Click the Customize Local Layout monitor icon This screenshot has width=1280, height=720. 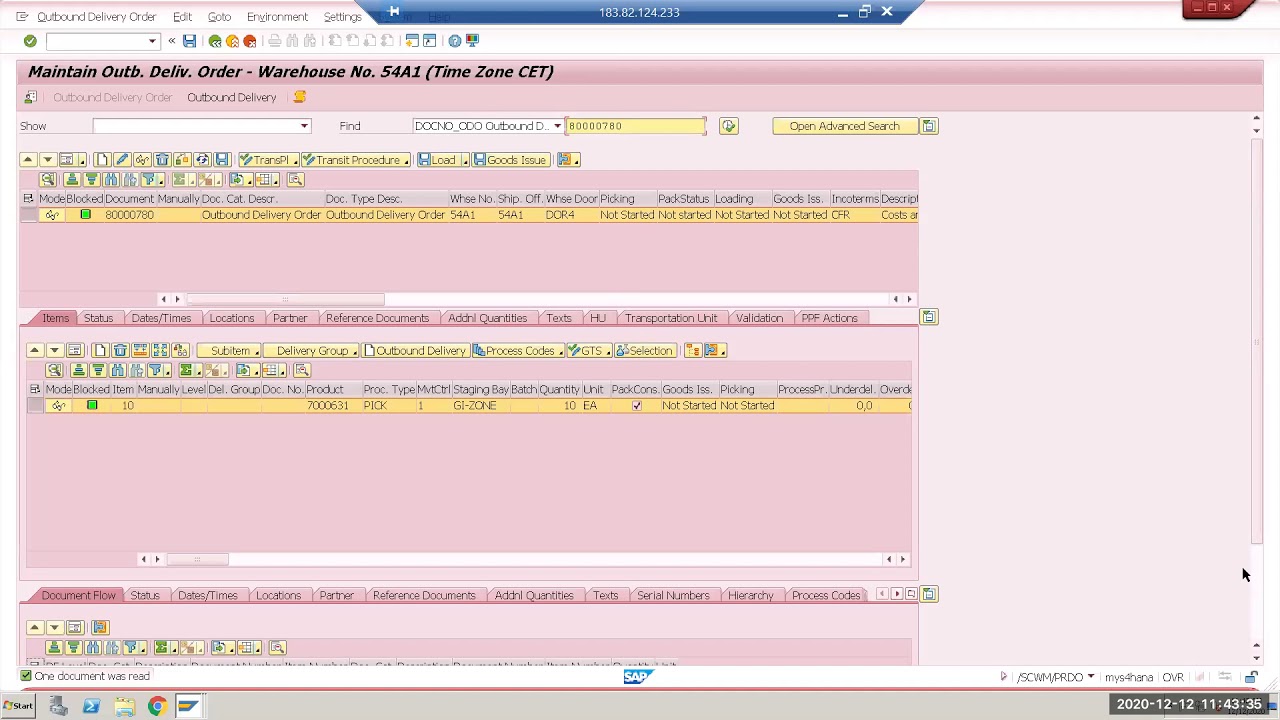[472, 41]
